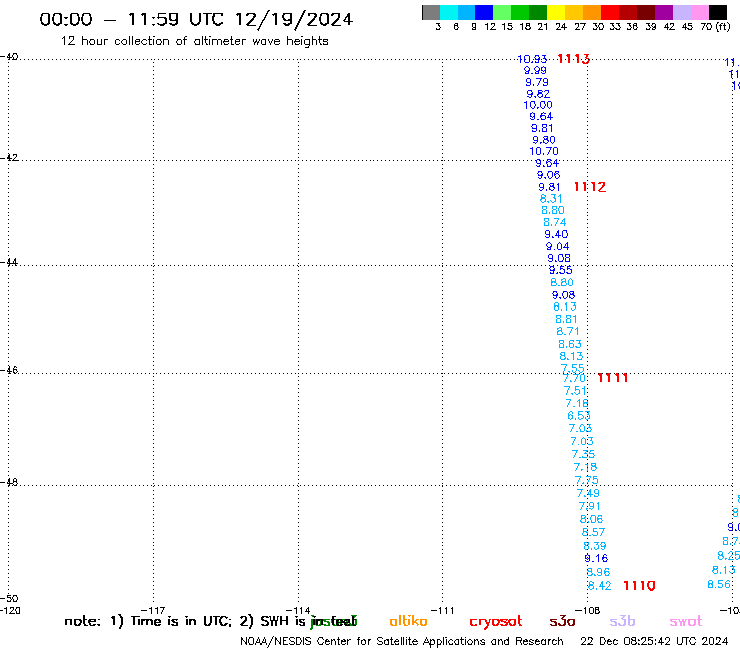Click the timestamp '22 Dec 08:25:42 UTC 2024'
740x650 pixels.
pyautogui.click(x=654, y=642)
